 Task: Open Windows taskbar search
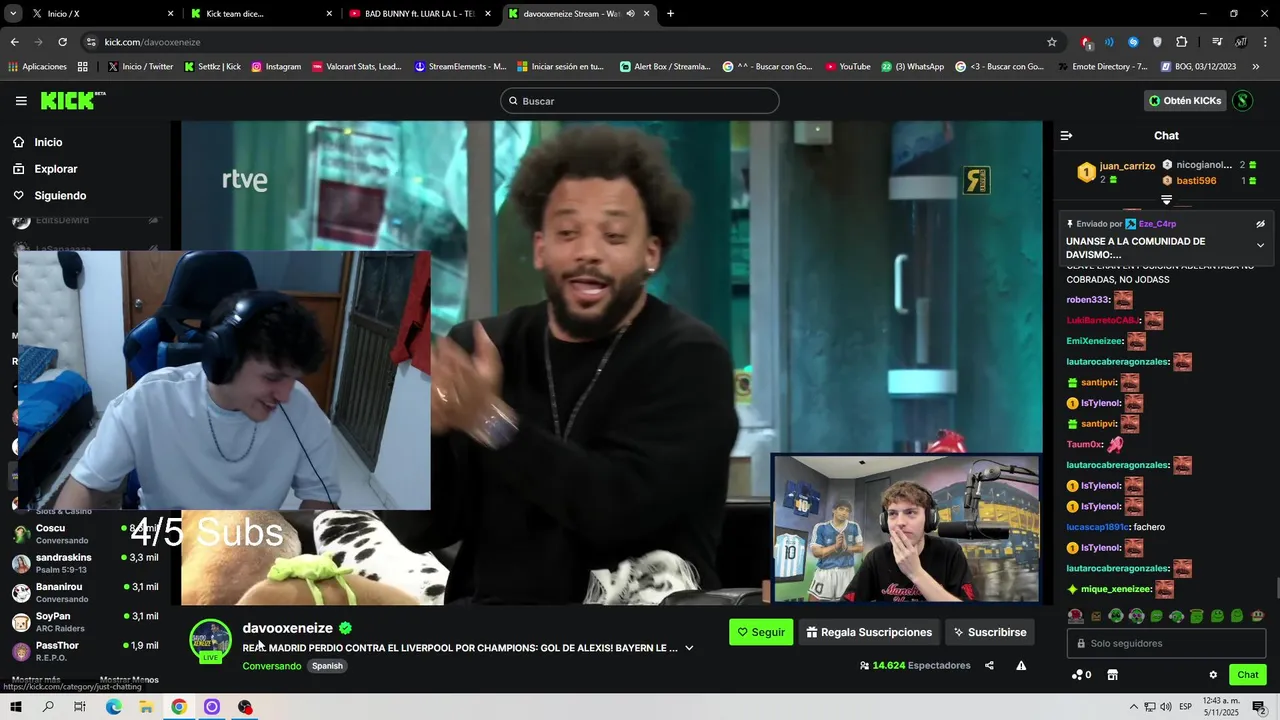pyautogui.click(x=48, y=707)
